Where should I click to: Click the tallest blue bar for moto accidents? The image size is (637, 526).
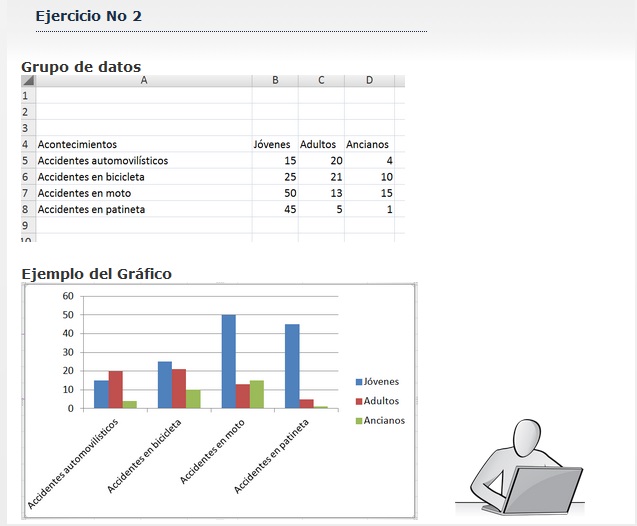coord(229,361)
